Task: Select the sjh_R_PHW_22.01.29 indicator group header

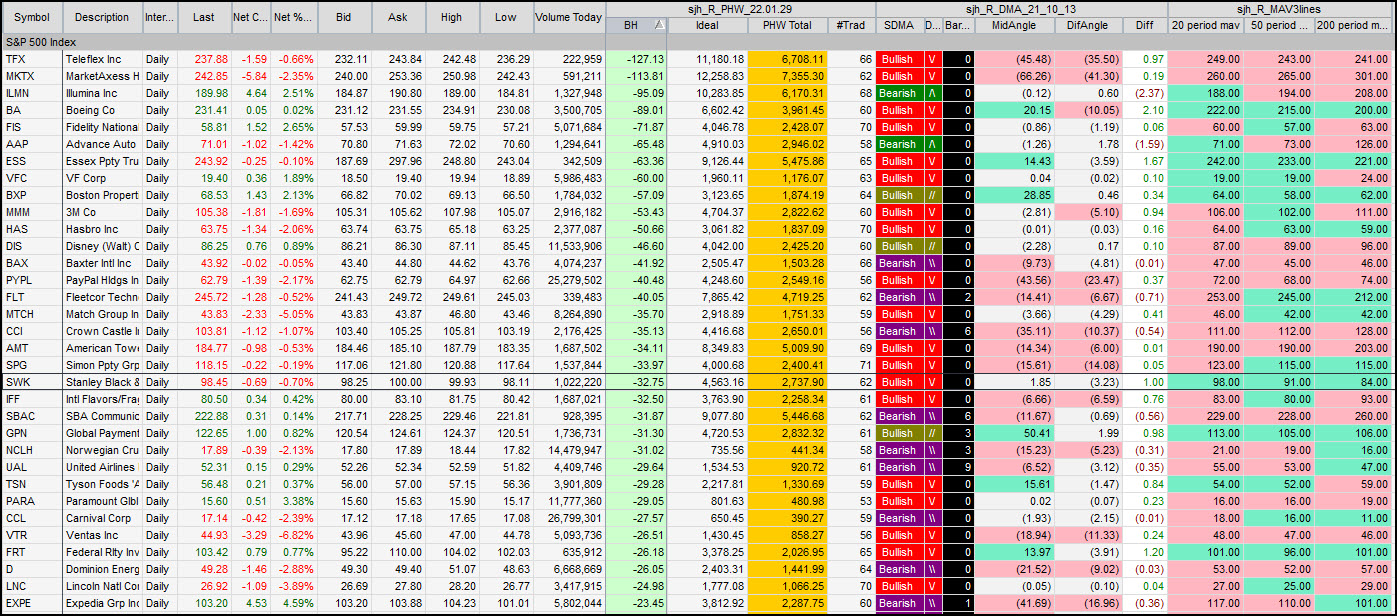Action: [x=741, y=9]
